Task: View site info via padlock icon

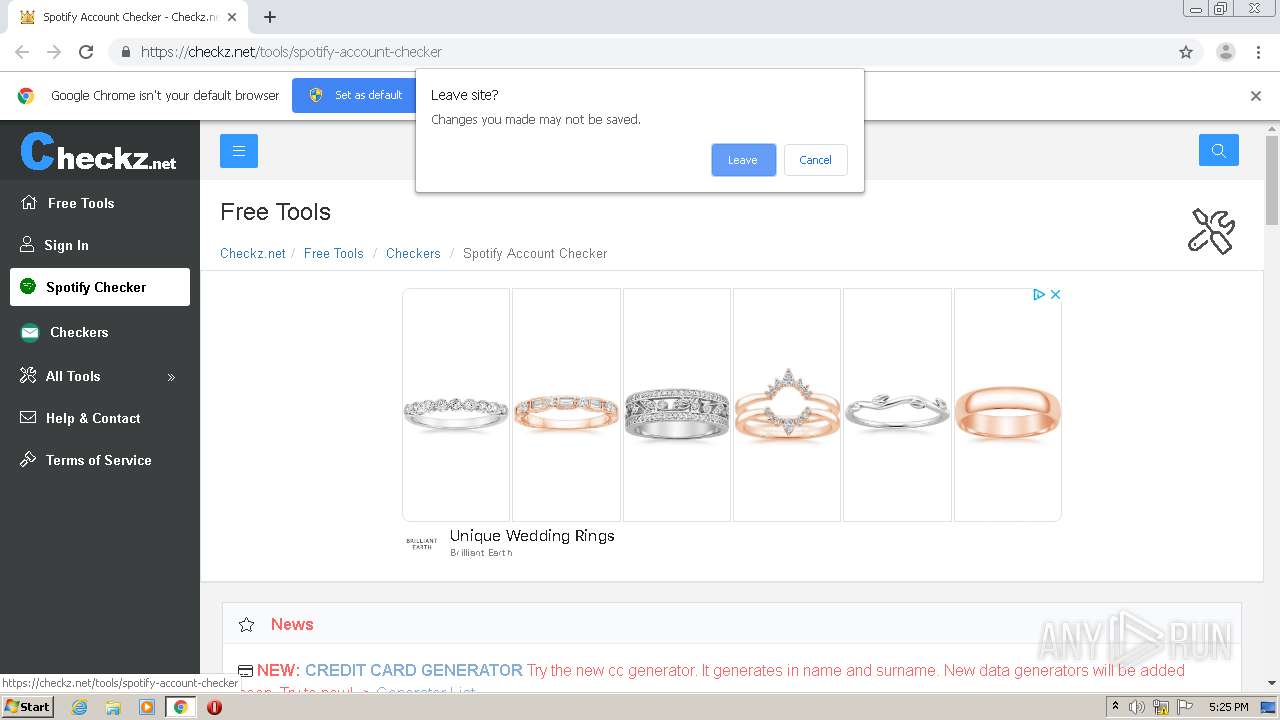Action: [125, 52]
